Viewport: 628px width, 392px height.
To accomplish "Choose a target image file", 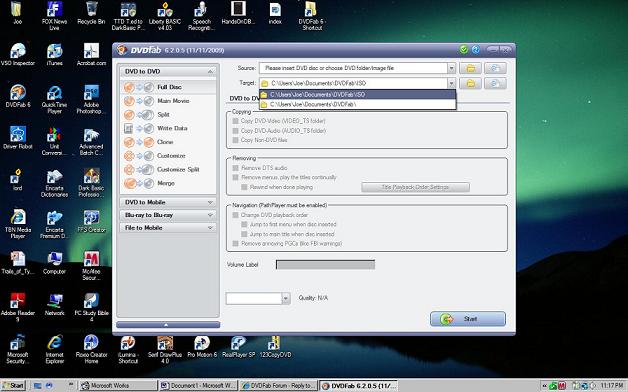I will click(x=495, y=83).
